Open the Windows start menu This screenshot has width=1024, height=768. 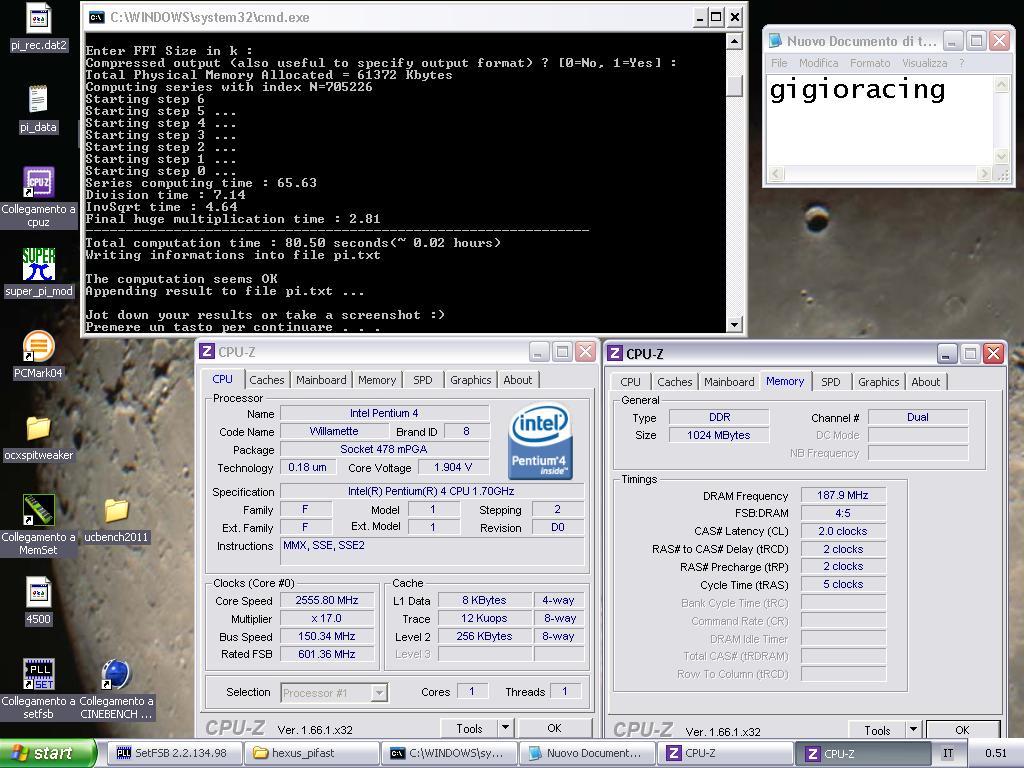pos(48,753)
